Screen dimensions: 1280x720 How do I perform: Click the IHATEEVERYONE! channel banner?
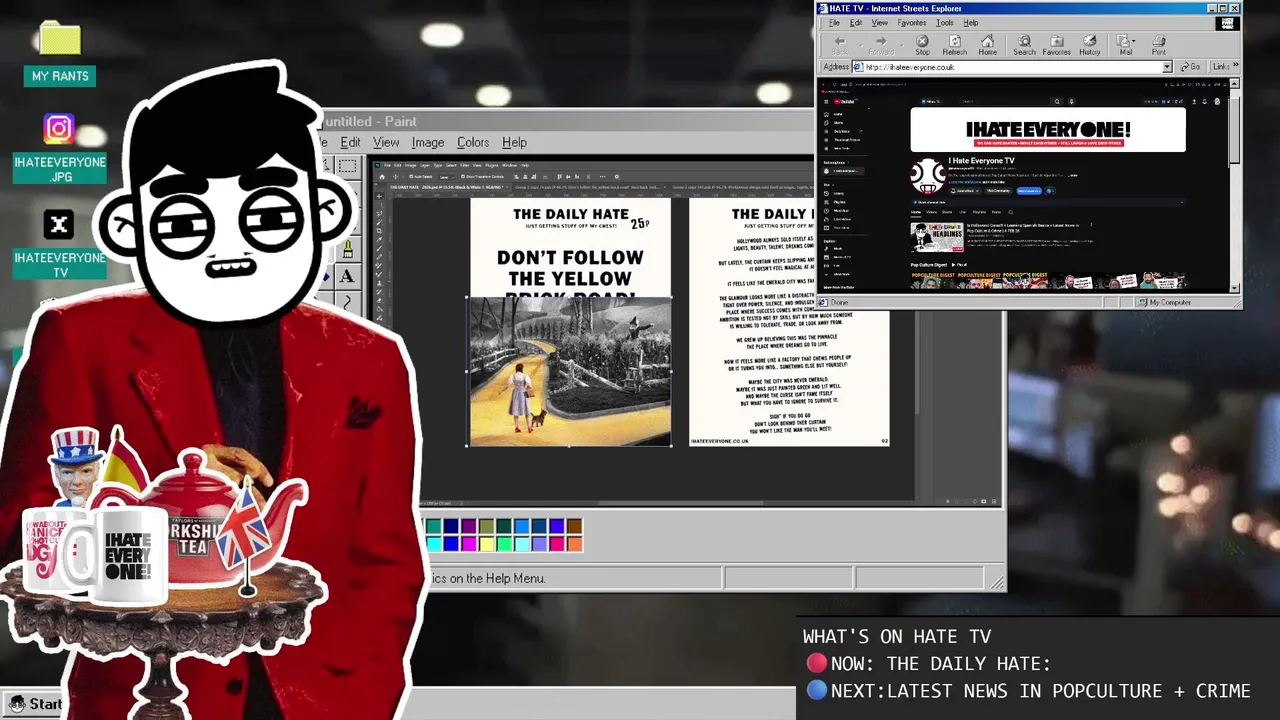tap(1048, 130)
